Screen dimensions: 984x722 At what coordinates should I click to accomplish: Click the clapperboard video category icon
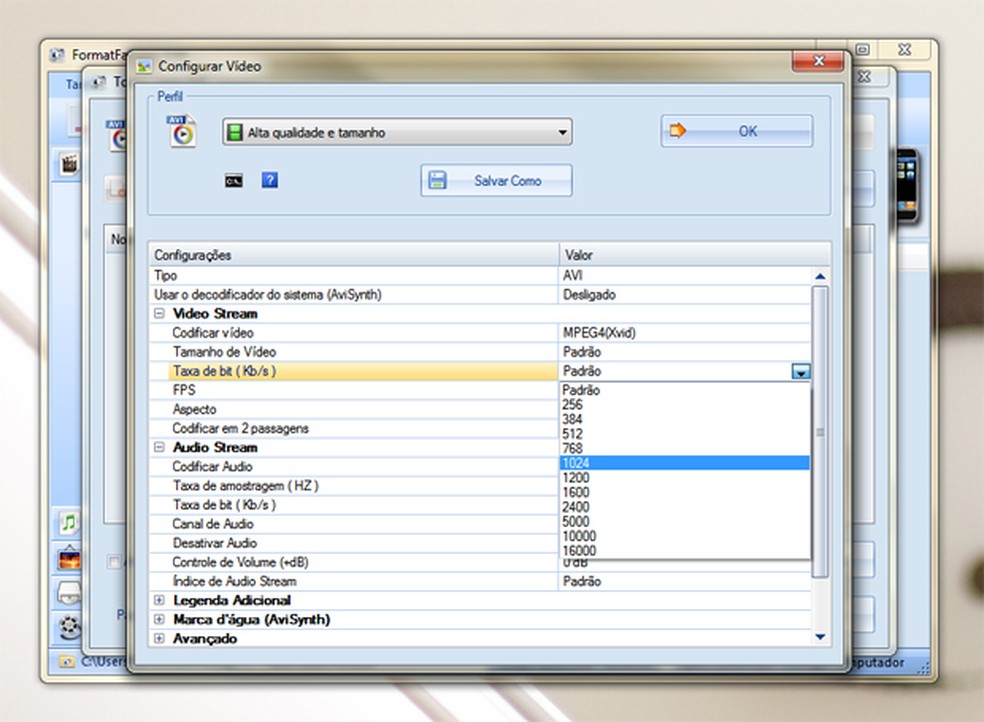pyautogui.click(x=69, y=165)
